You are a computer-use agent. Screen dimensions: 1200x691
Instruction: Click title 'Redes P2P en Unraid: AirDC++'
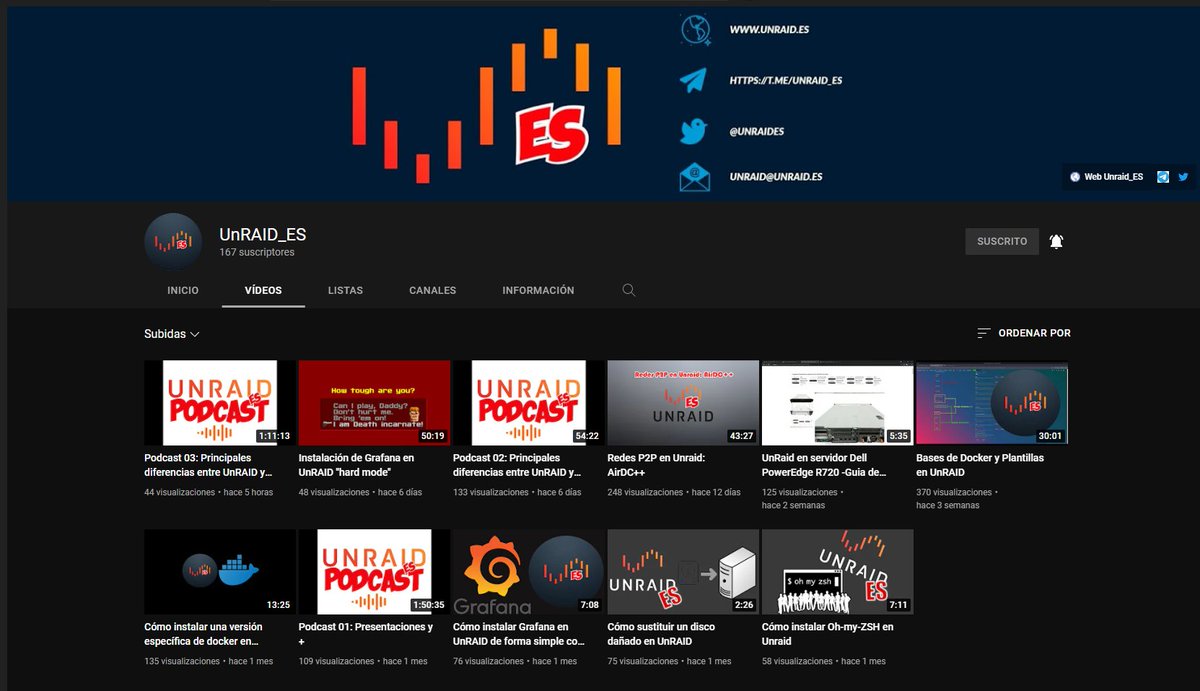point(657,465)
